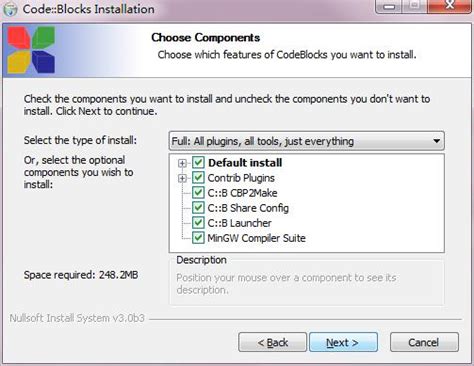Disable the C::B Launcher checkbox

click(198, 223)
